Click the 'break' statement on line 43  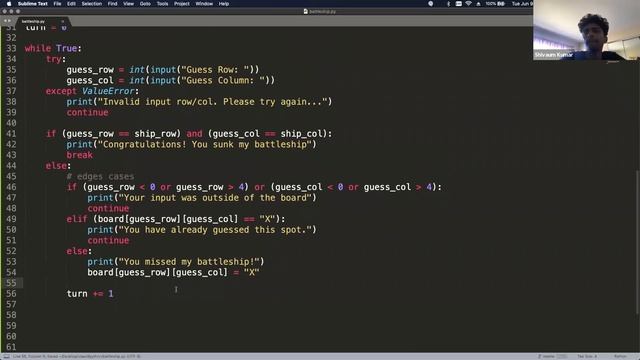80,155
